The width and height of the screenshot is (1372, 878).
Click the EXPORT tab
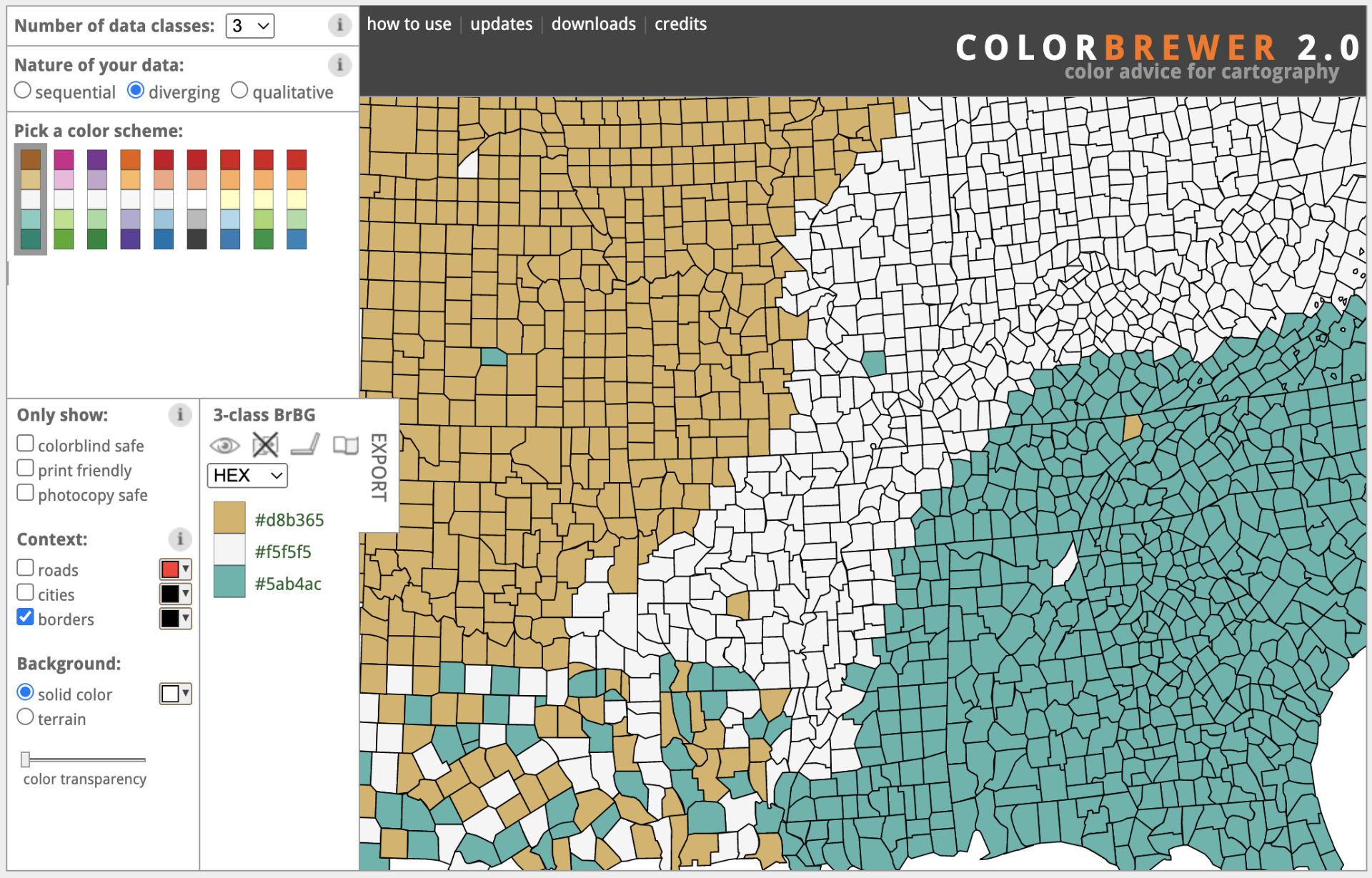[x=378, y=464]
